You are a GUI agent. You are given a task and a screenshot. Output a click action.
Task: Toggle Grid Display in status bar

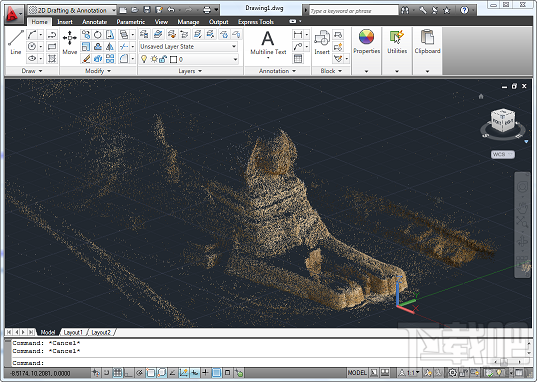click(x=117, y=372)
